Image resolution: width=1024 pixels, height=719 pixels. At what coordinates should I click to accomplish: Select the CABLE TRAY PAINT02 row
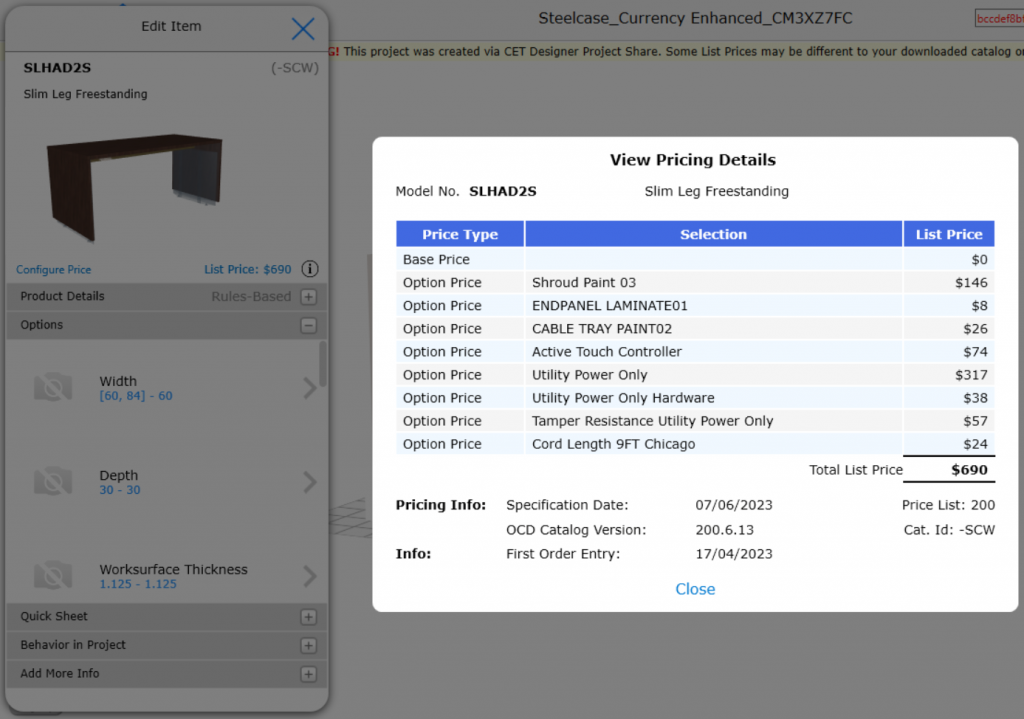695,328
